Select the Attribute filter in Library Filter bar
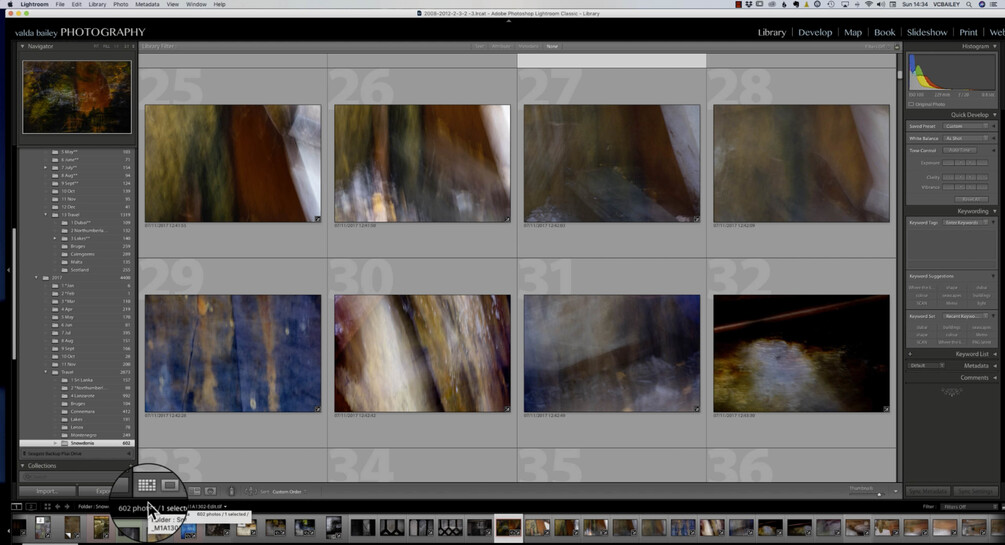The image size is (1005, 545). (x=501, y=46)
